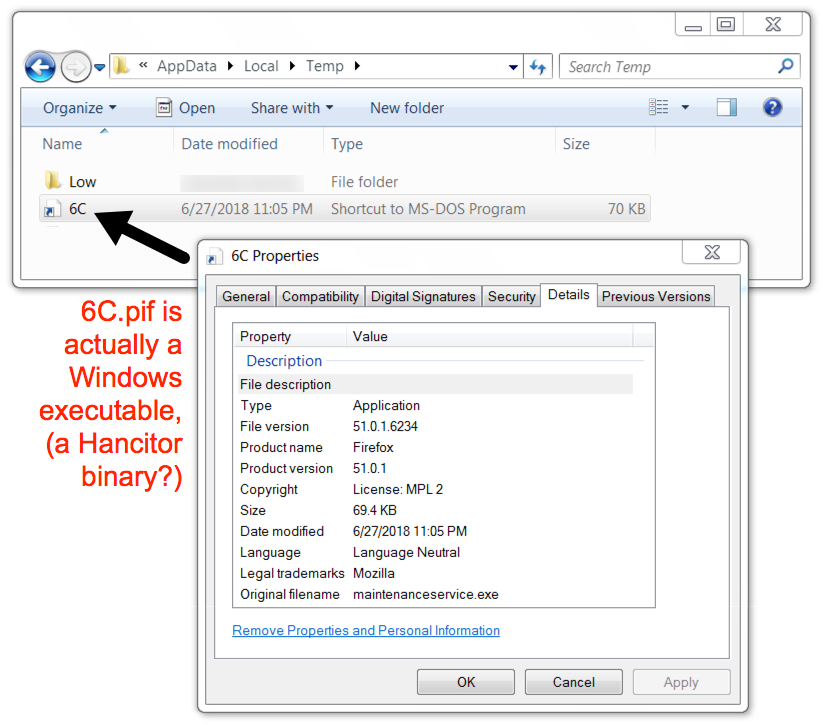This screenshot has width=823, height=725.
Task: Click the Refresh button beside address bar
Action: tap(538, 67)
